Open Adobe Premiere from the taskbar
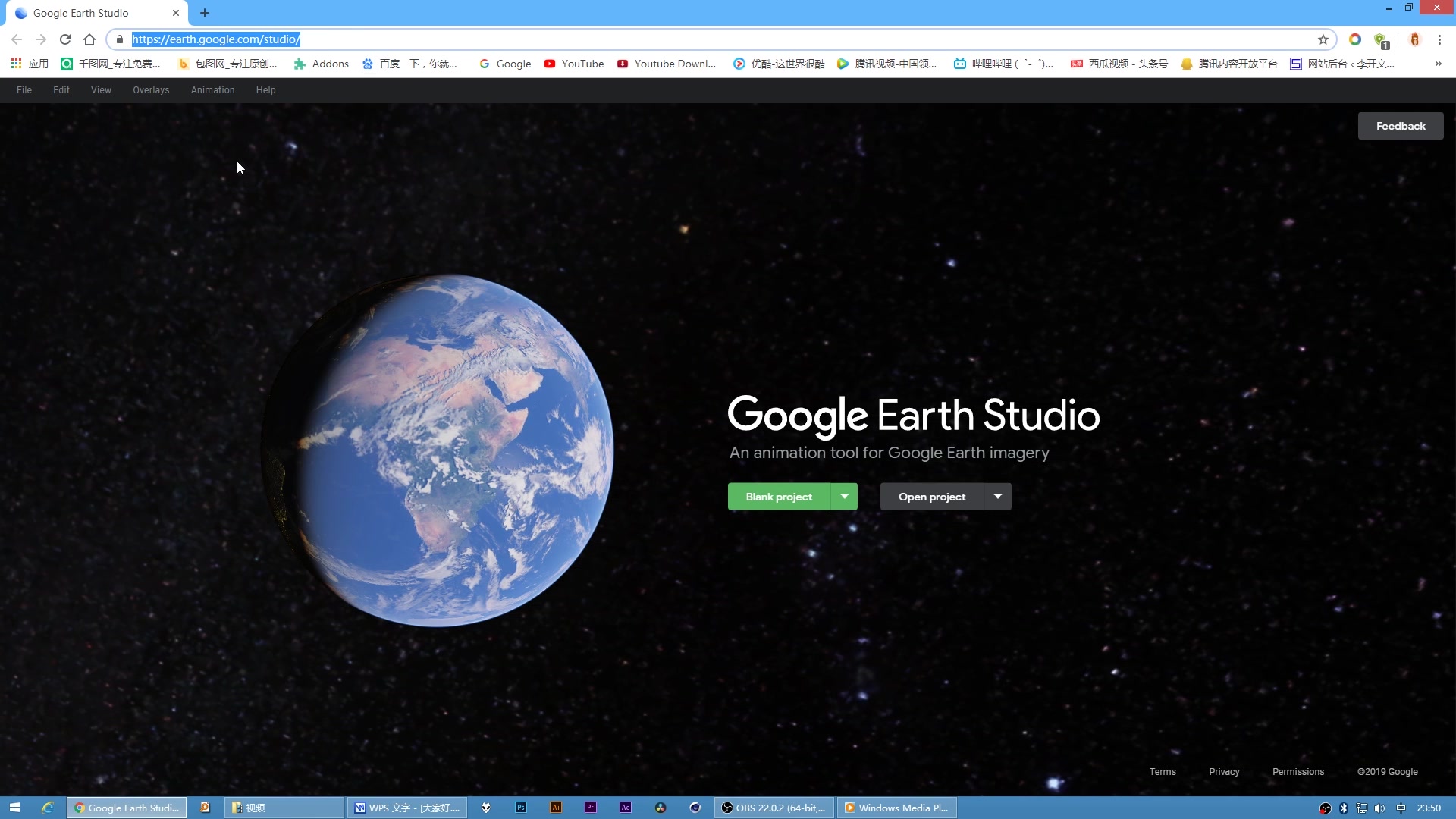 590,808
